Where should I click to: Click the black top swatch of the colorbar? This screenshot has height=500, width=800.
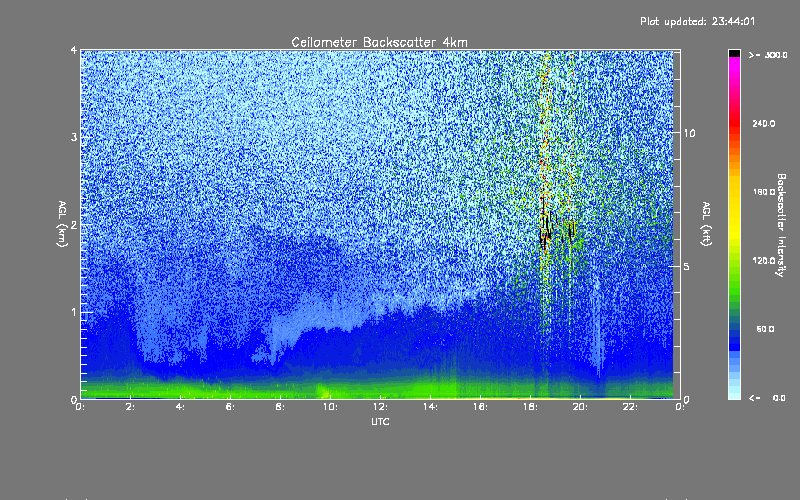(x=734, y=53)
